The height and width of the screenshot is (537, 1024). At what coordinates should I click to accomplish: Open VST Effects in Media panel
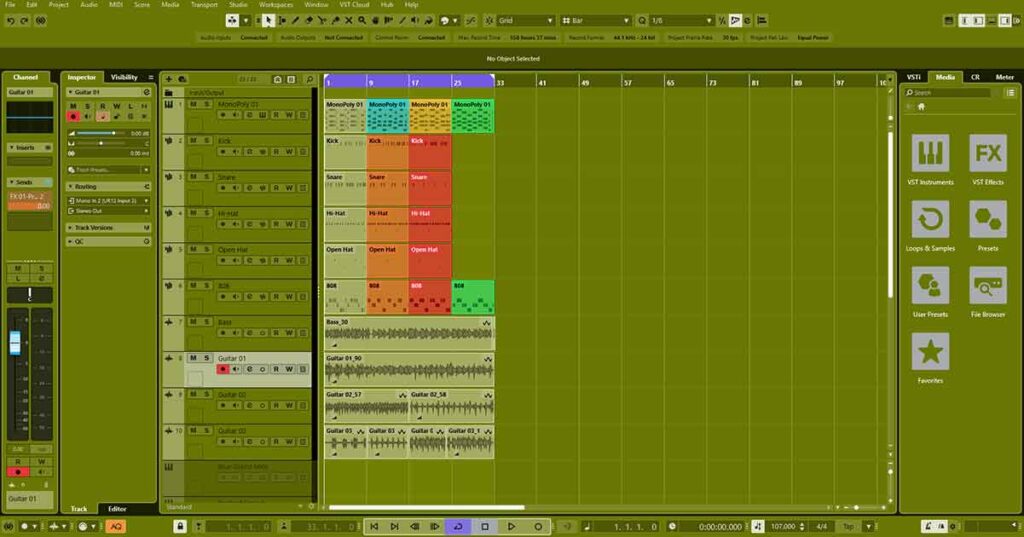click(x=987, y=153)
